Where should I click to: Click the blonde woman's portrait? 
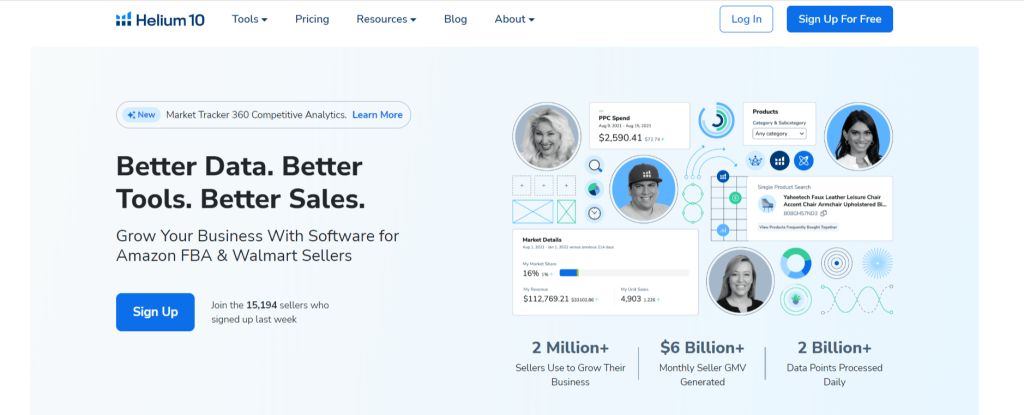click(547, 136)
